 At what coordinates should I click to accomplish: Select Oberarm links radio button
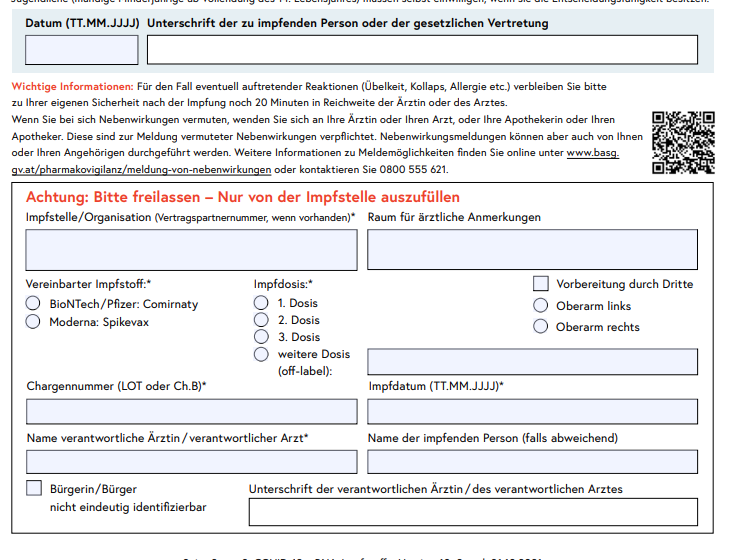coord(541,306)
